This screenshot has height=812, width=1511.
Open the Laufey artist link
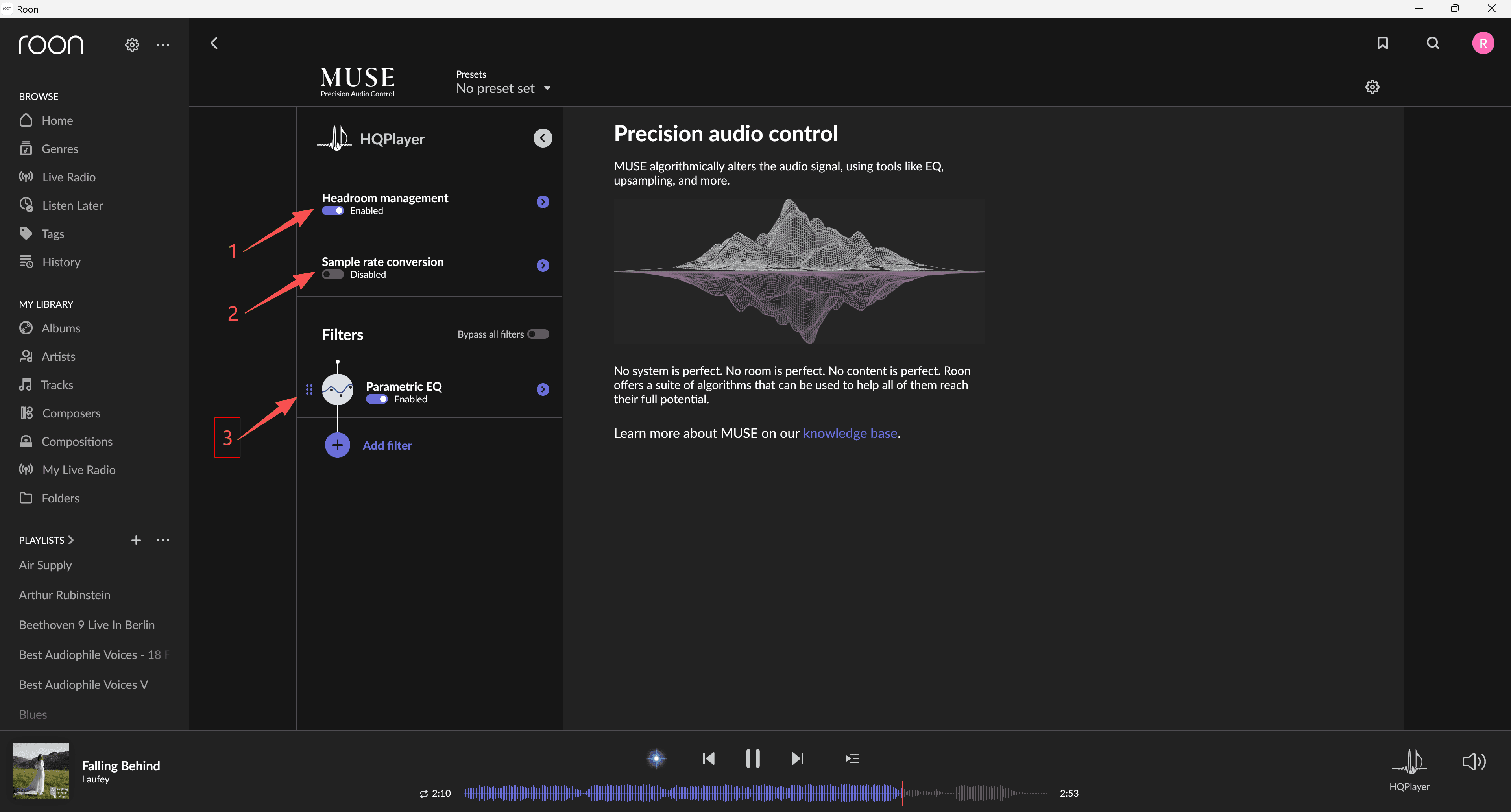pos(96,779)
